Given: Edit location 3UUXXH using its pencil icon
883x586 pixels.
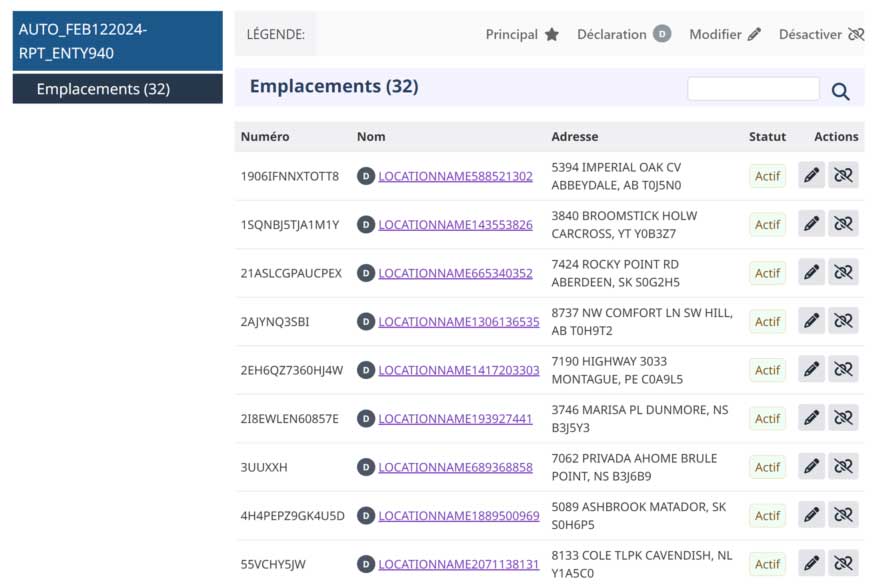Looking at the screenshot, I should pos(811,466).
